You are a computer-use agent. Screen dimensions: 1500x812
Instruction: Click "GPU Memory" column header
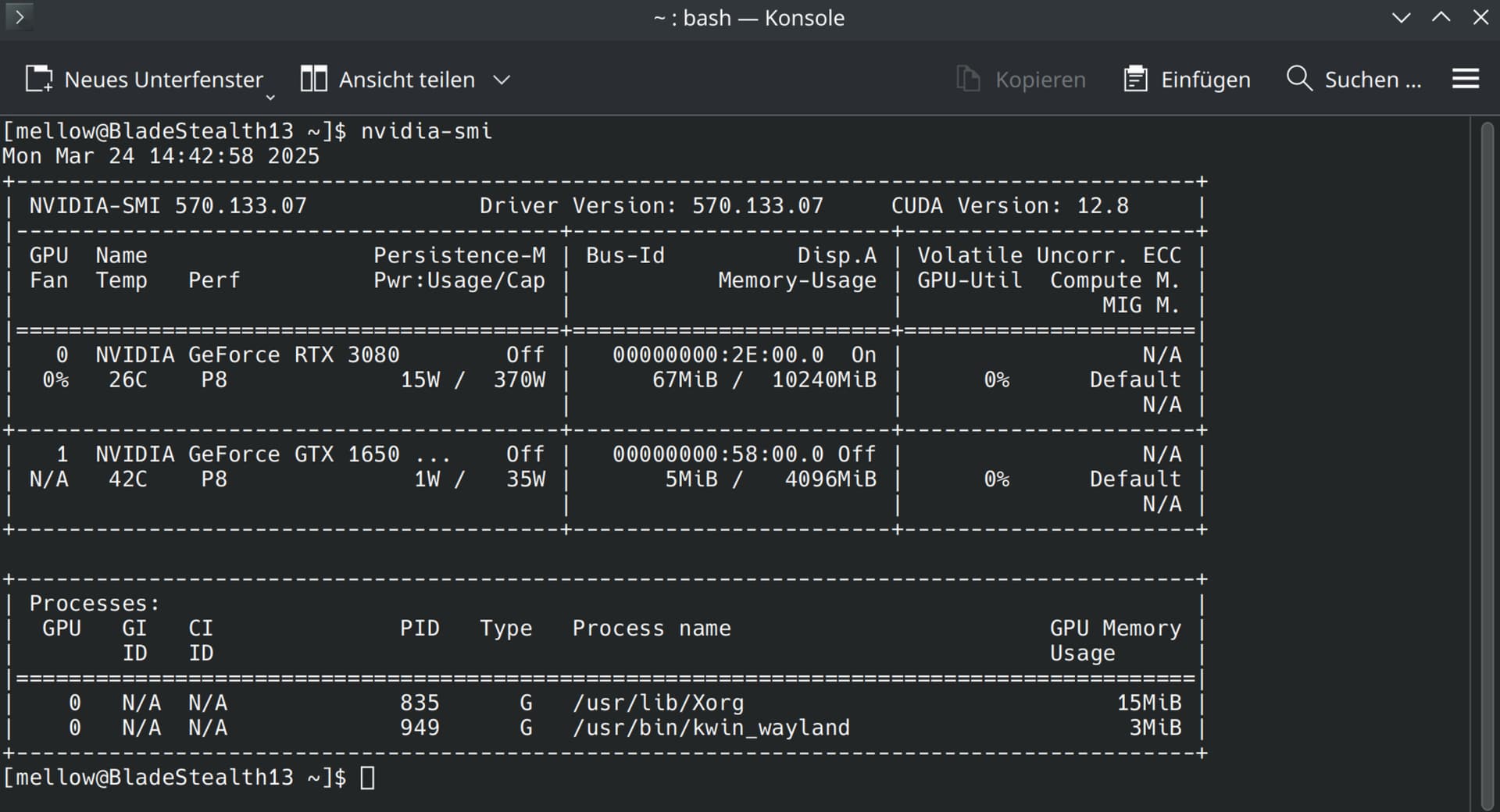1116,629
